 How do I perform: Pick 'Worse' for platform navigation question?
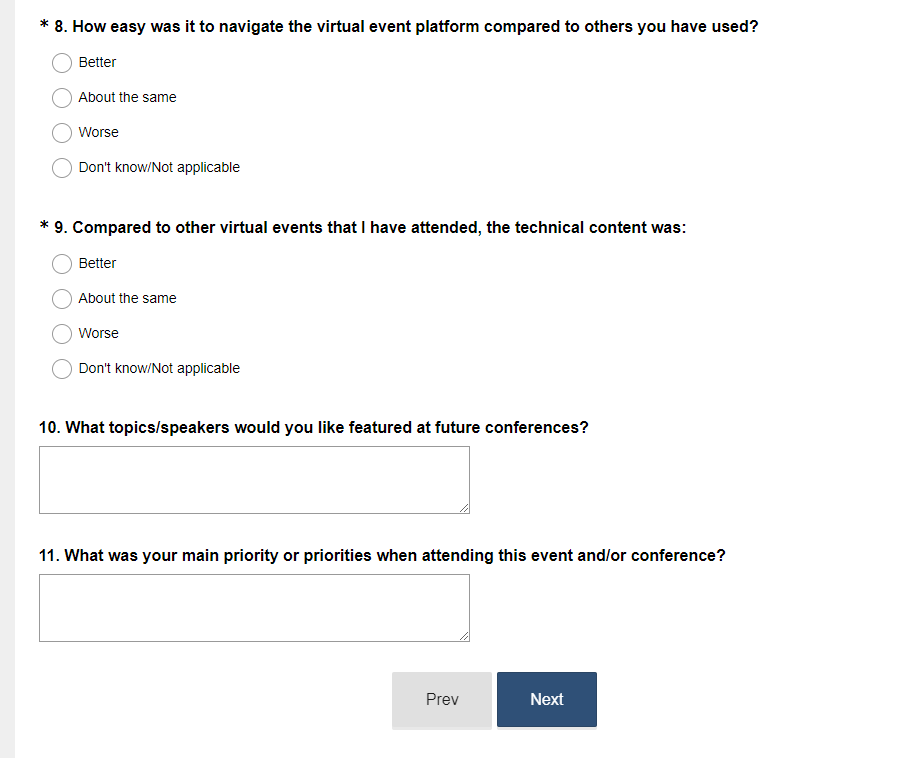point(62,133)
